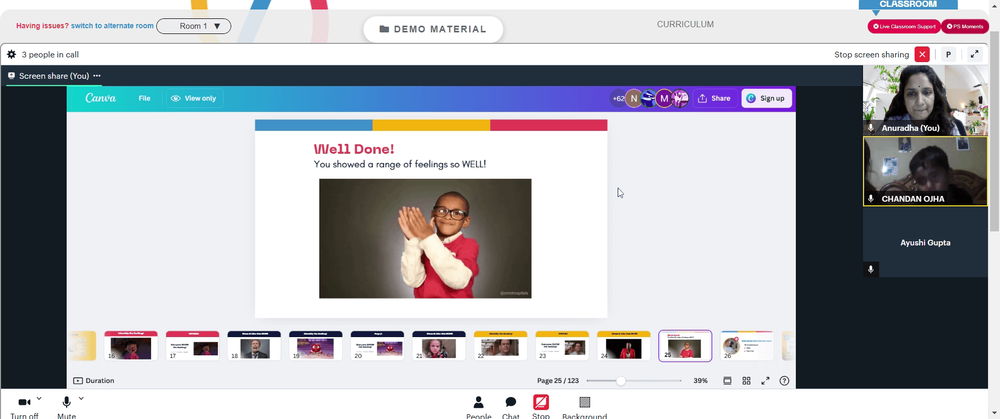Click the View only eye button

194,98
